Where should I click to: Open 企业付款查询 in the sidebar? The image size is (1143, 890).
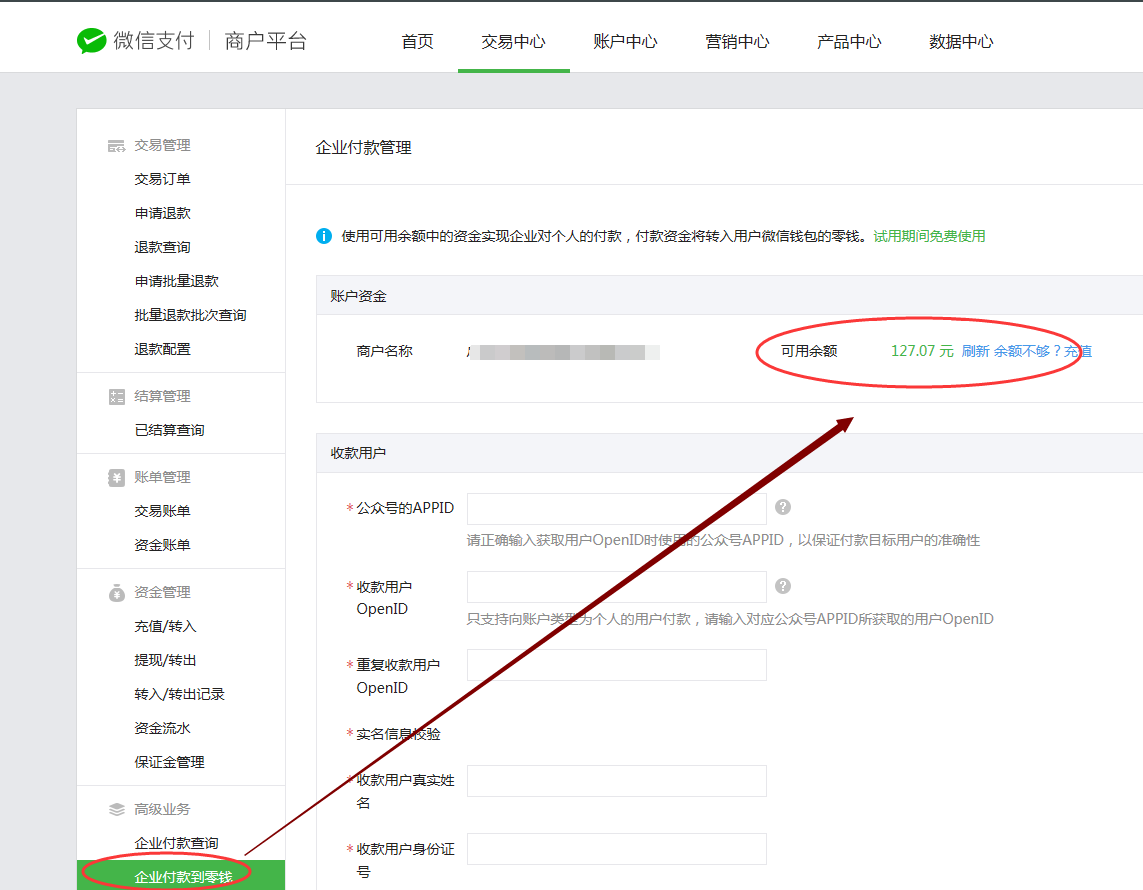pos(176,843)
